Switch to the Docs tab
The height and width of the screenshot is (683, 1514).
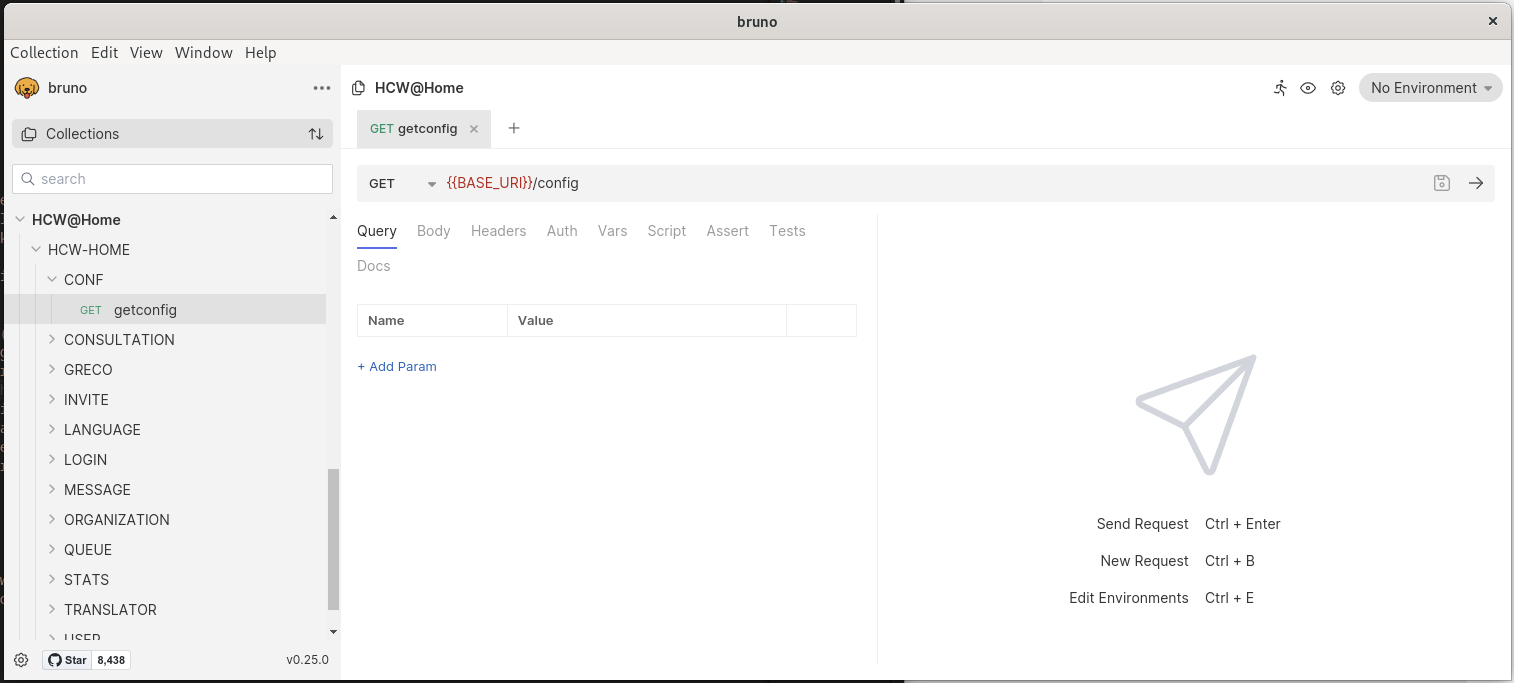[374, 266]
